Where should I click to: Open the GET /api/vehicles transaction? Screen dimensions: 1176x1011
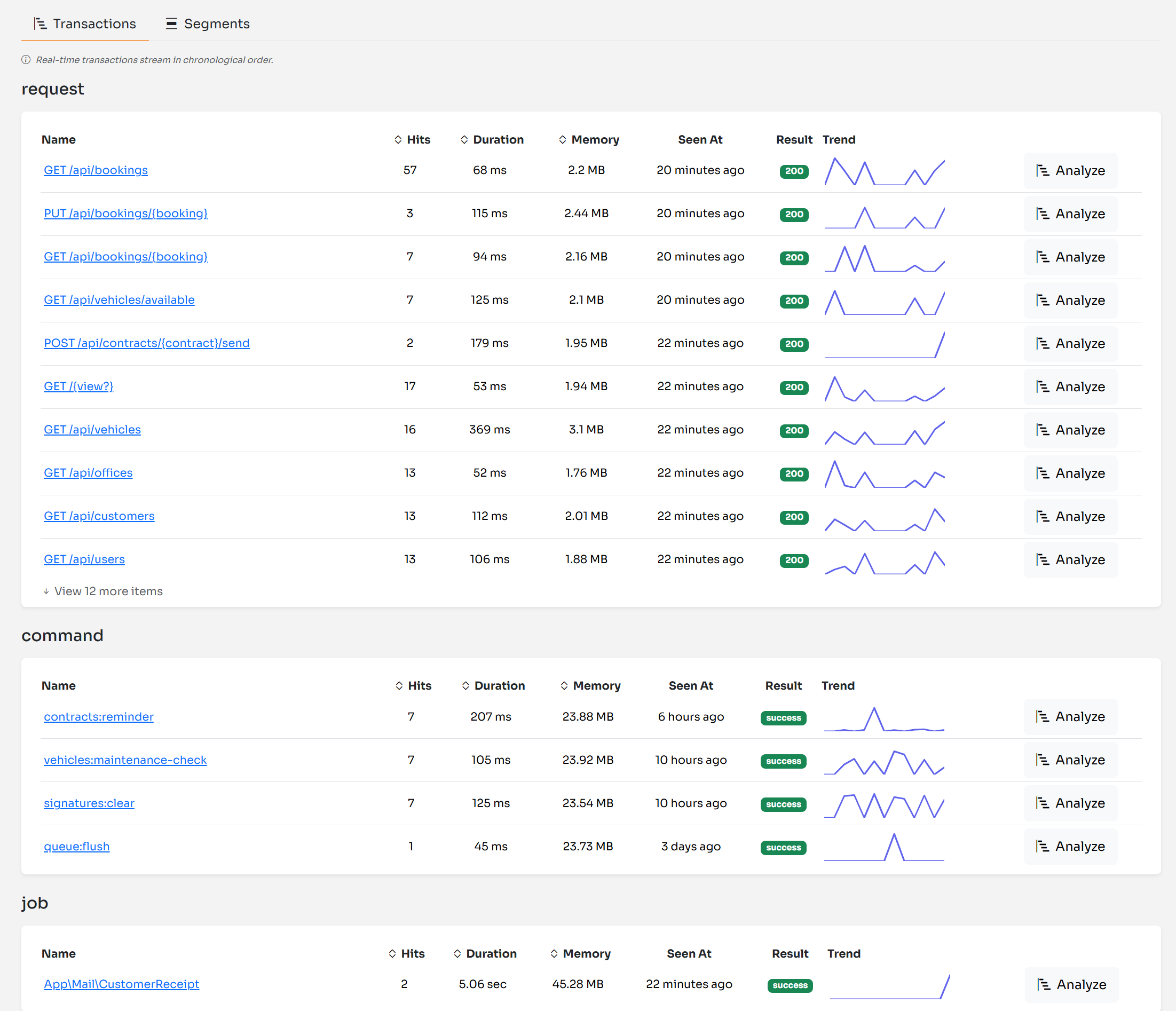pyautogui.click(x=92, y=430)
